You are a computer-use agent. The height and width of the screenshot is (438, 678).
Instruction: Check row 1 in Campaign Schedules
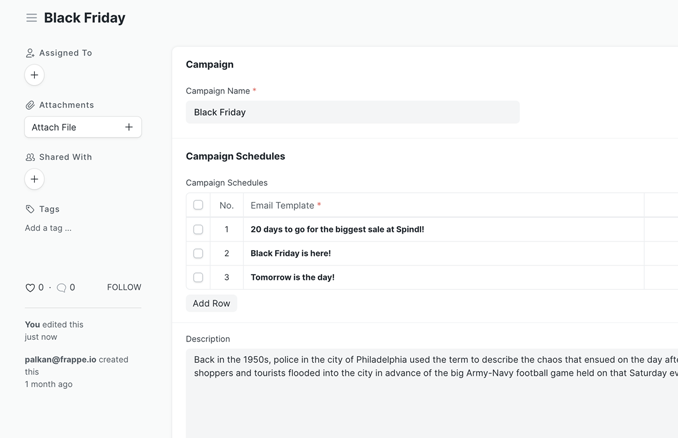point(198,229)
